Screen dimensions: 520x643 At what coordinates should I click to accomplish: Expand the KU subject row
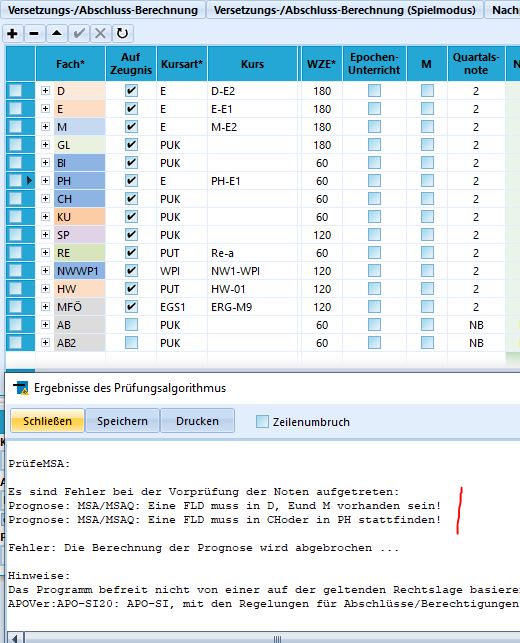click(x=46, y=217)
